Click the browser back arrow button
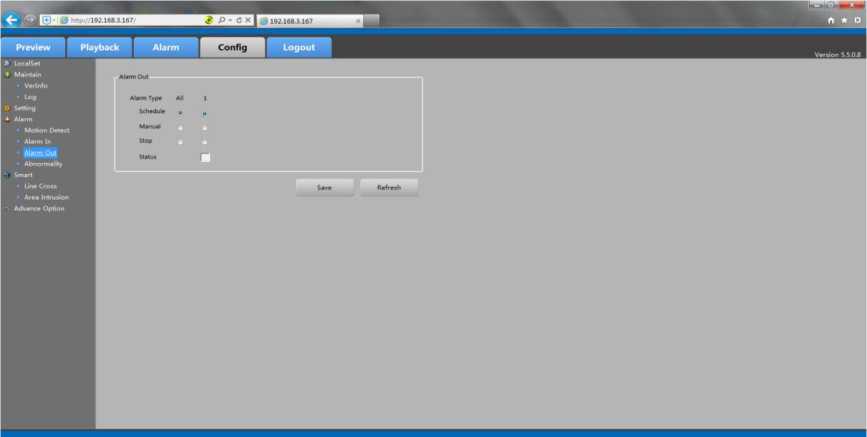 [x=12, y=20]
